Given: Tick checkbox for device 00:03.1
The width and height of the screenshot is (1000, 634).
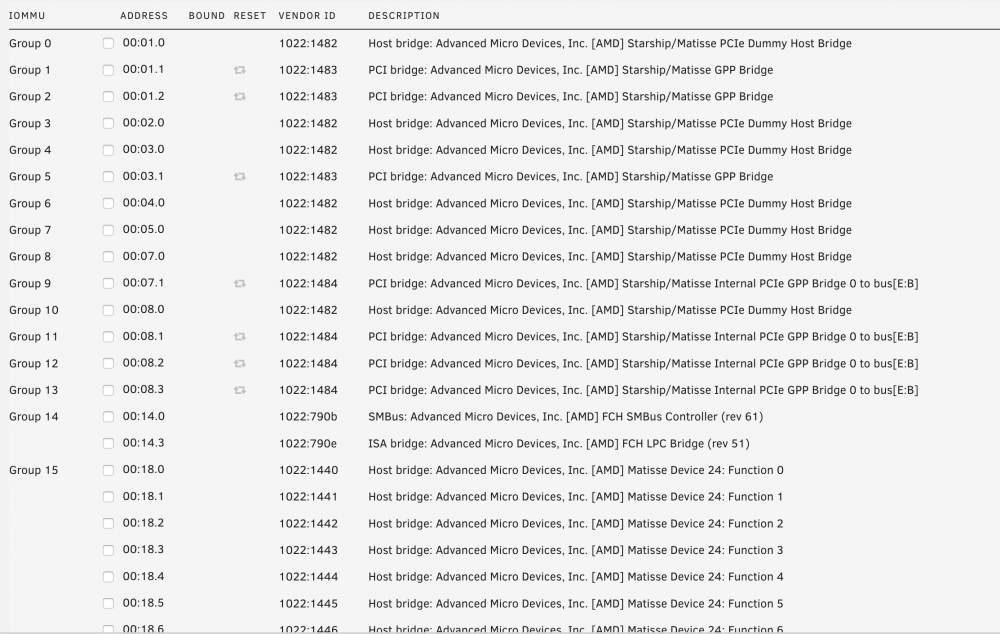Looking at the screenshot, I should coord(108,177).
